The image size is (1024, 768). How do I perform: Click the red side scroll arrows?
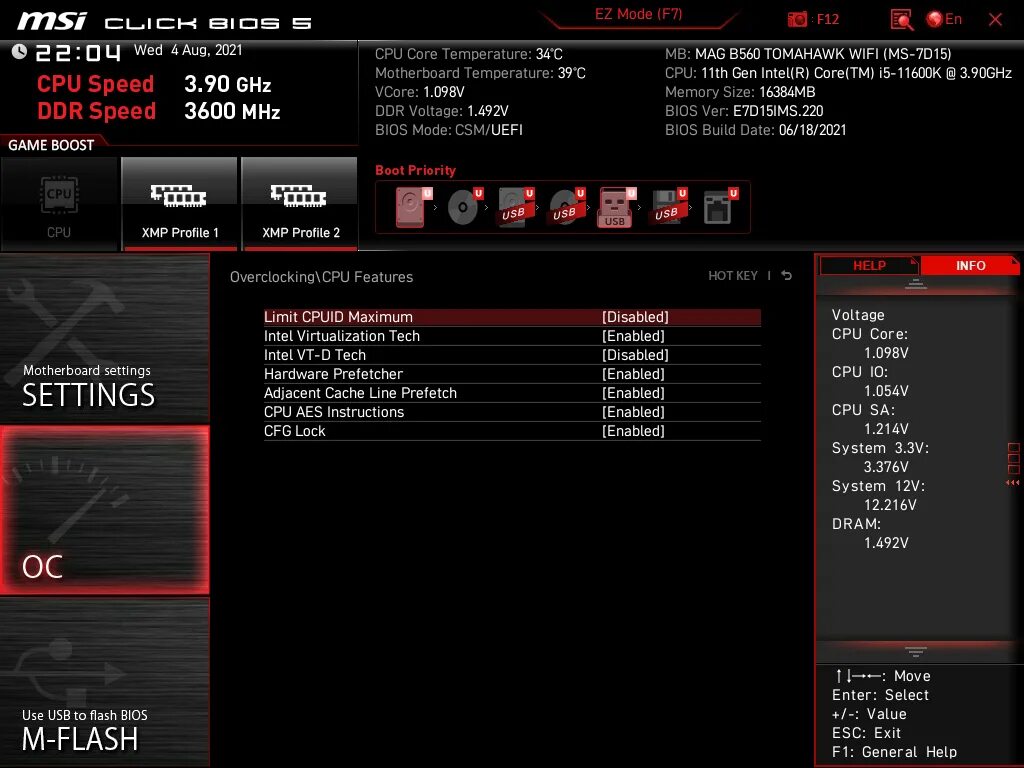point(1012,483)
